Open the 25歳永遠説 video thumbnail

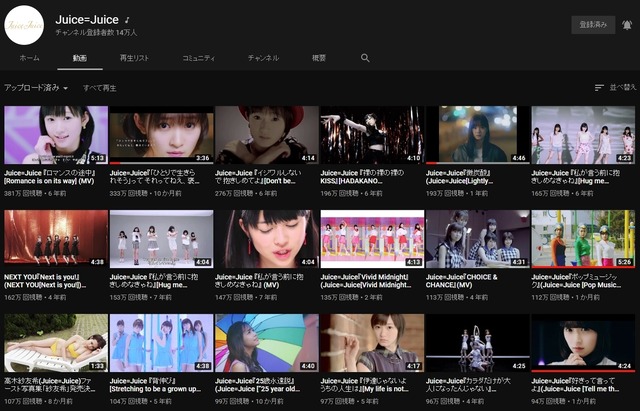point(267,343)
